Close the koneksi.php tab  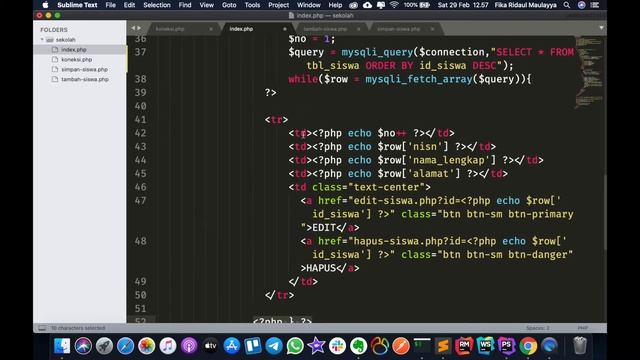click(211, 29)
